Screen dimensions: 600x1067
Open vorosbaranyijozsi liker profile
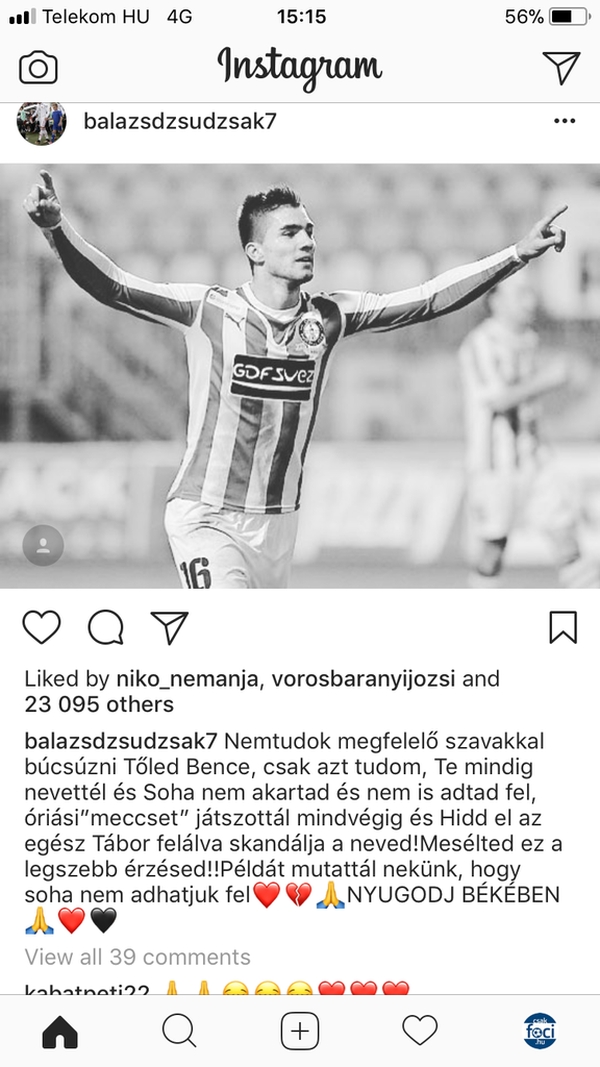click(x=363, y=678)
